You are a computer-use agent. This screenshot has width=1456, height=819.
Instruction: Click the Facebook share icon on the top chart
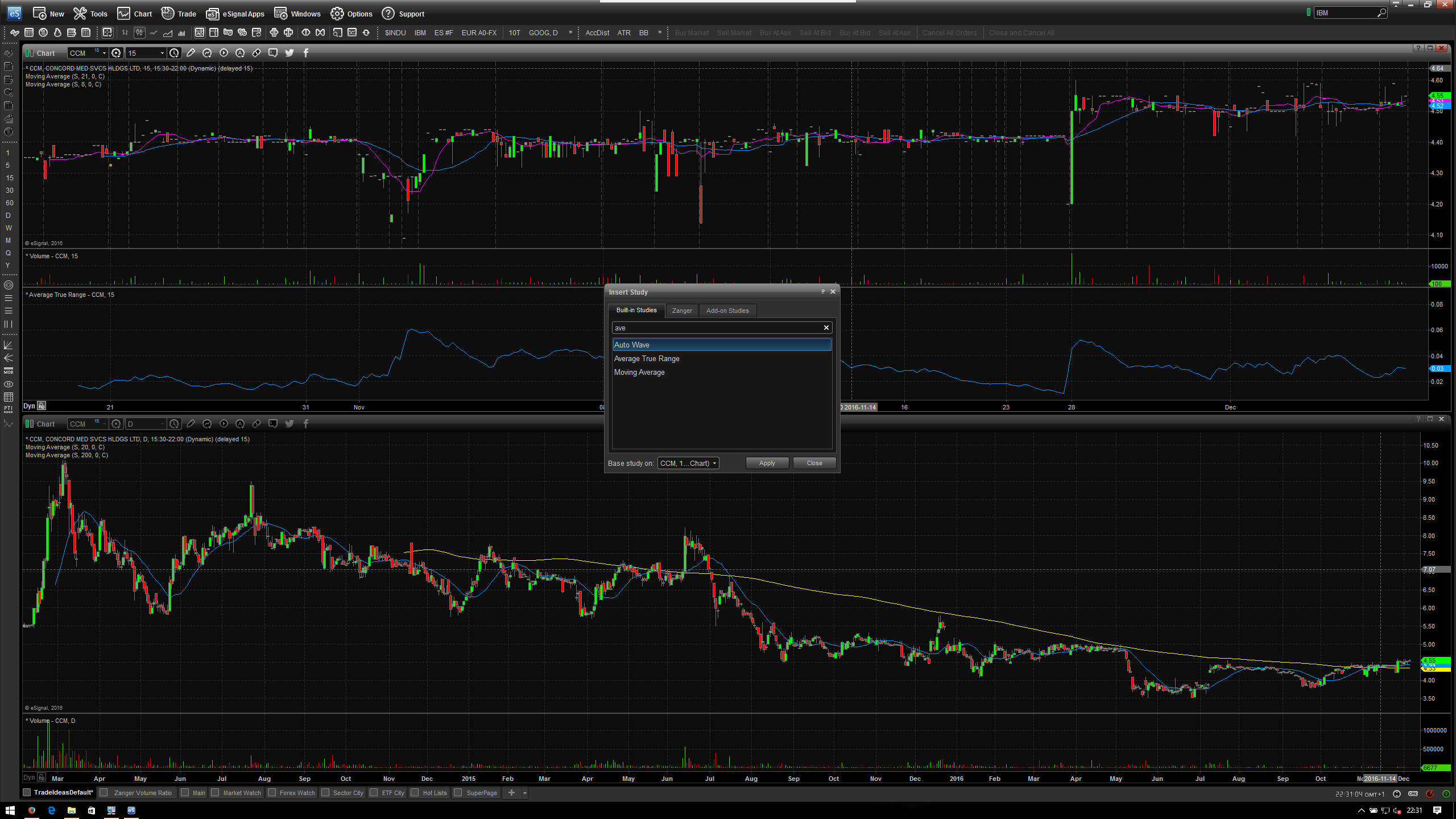tap(306, 53)
